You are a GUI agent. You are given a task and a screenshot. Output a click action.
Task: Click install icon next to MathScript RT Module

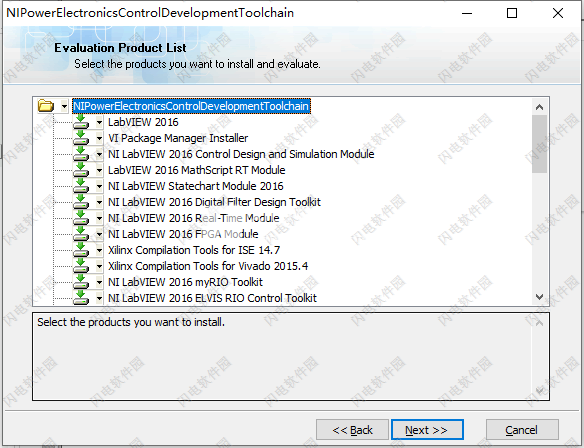click(x=81, y=170)
